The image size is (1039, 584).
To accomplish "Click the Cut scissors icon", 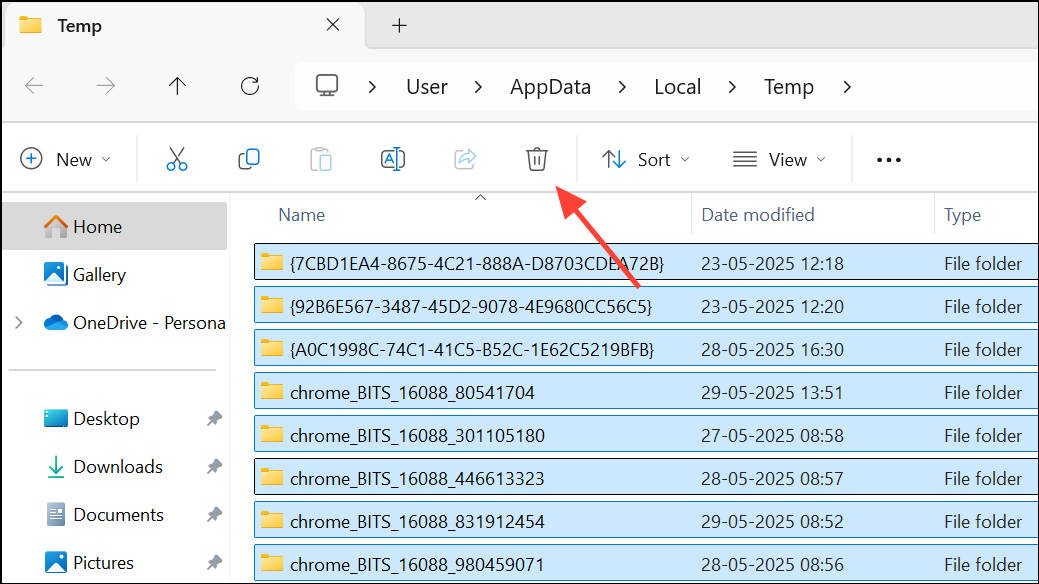I will click(177, 159).
